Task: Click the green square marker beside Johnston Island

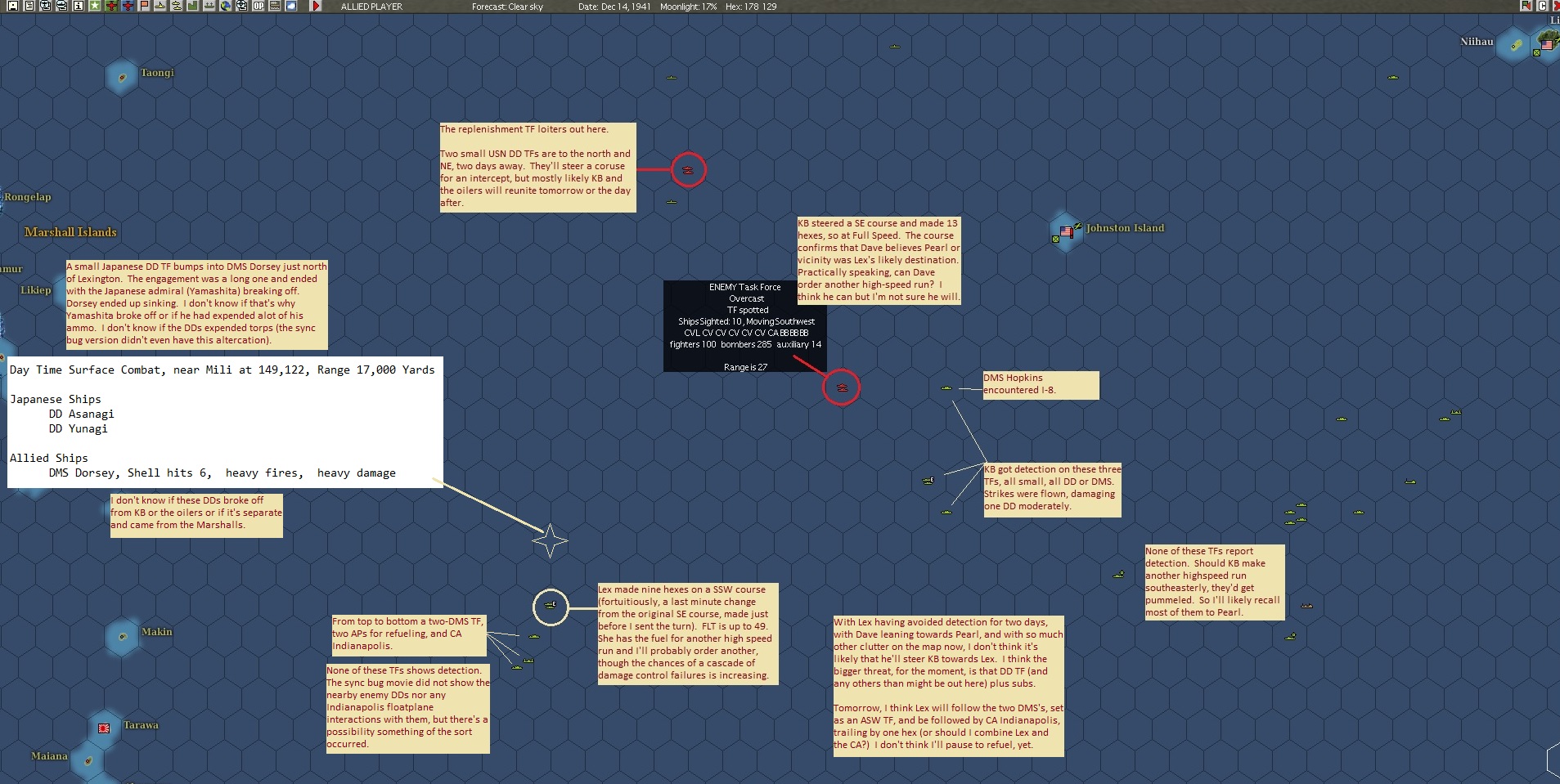Action: tap(1055, 240)
